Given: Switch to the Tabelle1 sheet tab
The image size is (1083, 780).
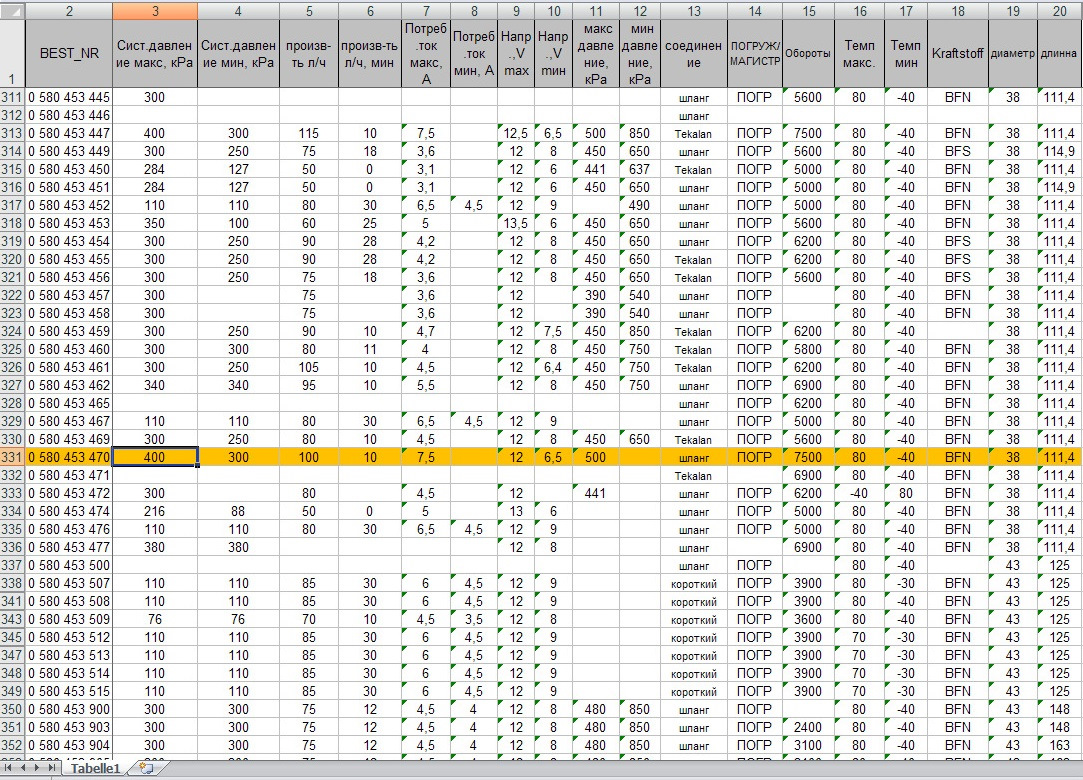Looking at the screenshot, I should tap(97, 768).
